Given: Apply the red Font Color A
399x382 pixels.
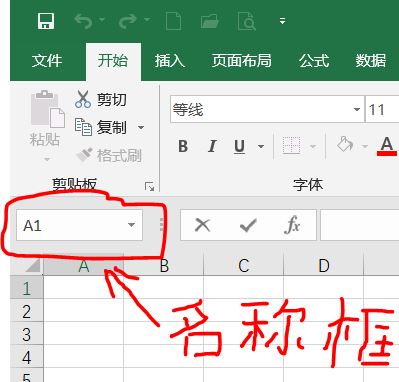Looking at the screenshot, I should tap(387, 146).
